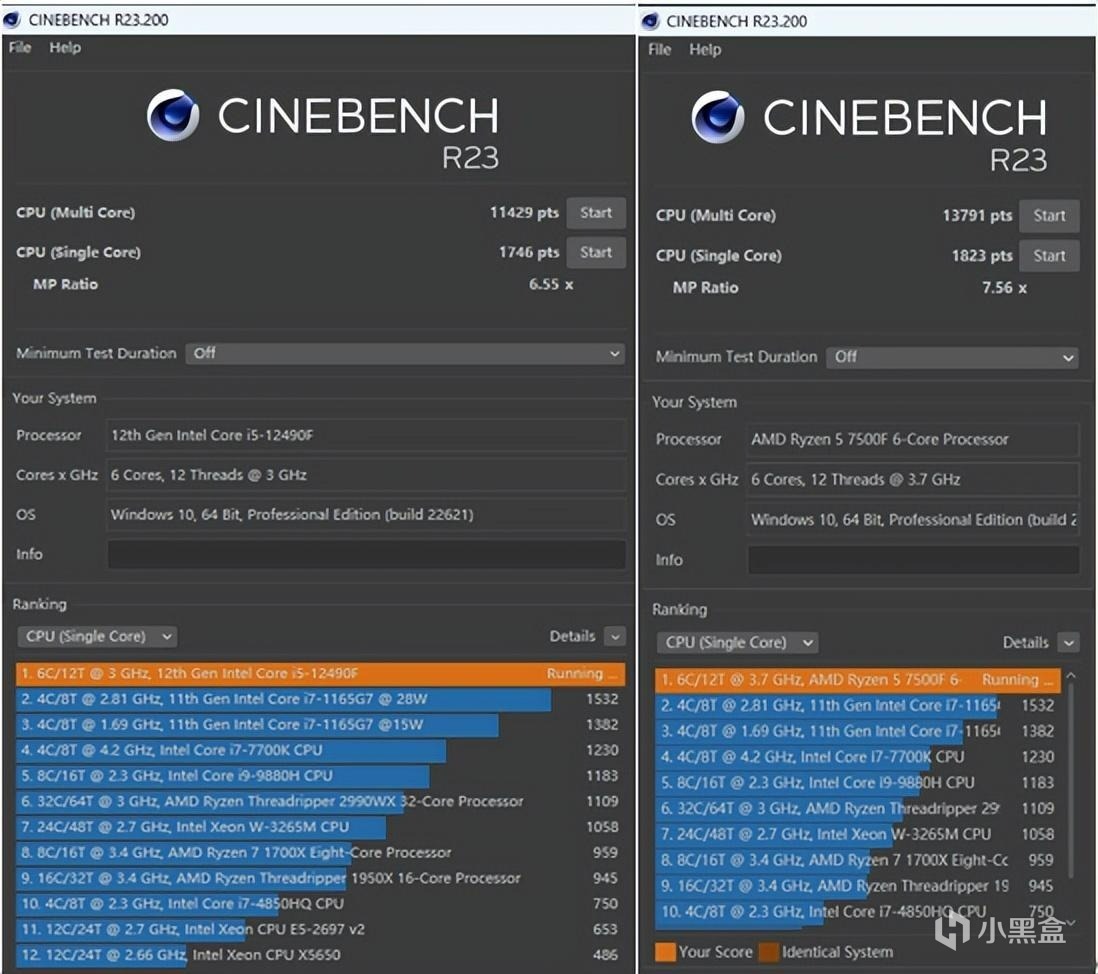Click Info input field in right window
1098x974 pixels.
point(913,559)
